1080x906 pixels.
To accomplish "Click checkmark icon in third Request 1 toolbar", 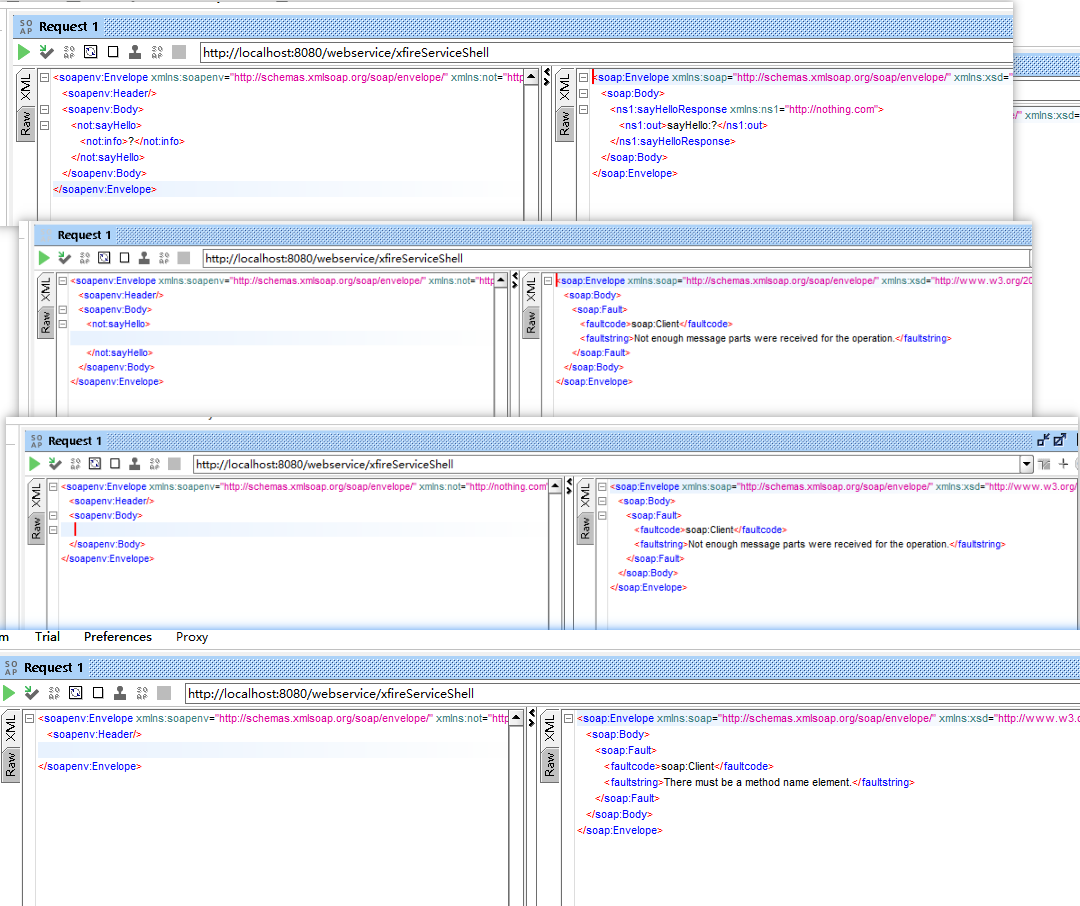I will coord(55,464).
